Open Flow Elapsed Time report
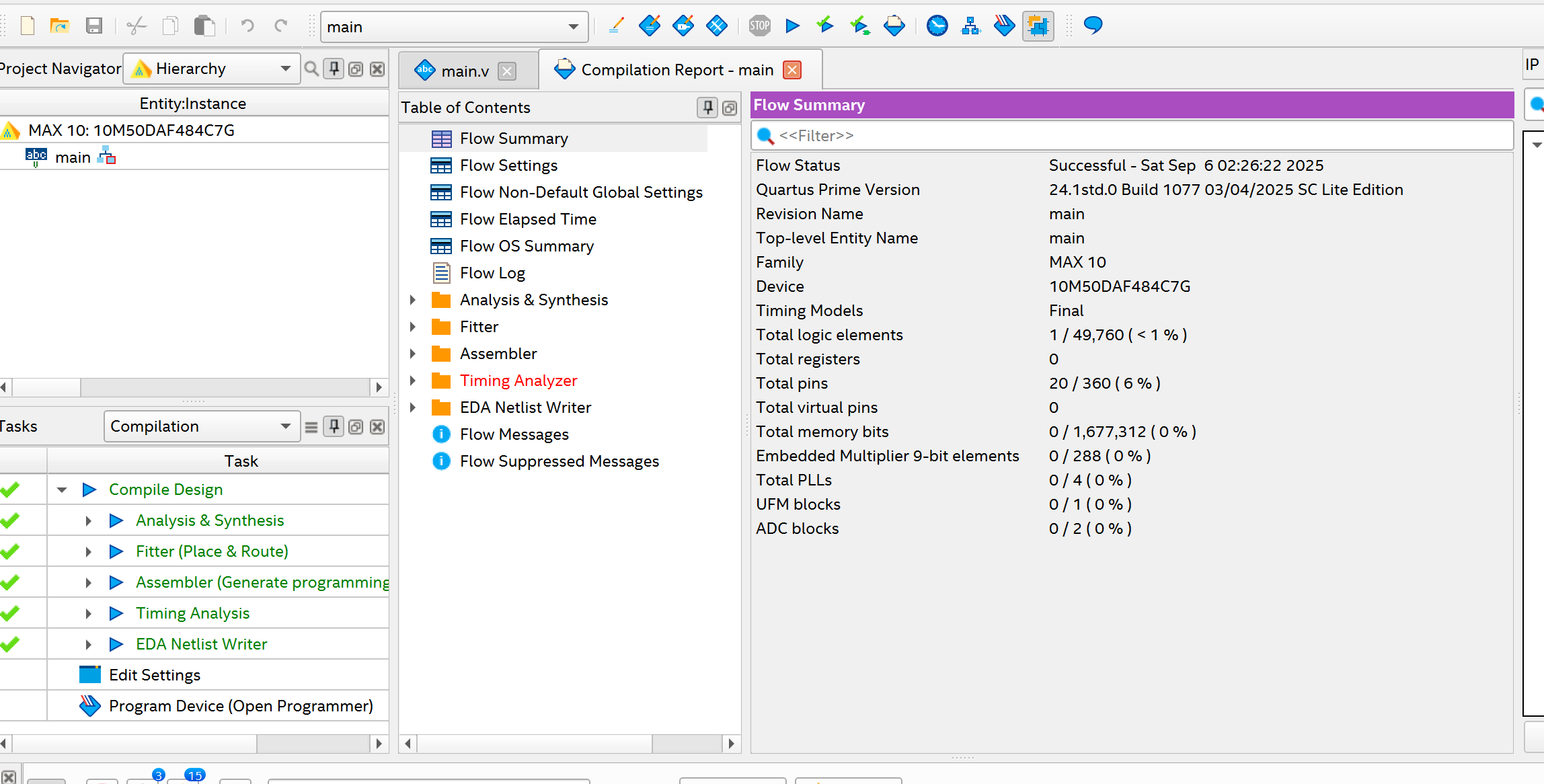This screenshot has width=1544, height=784. pos(528,219)
